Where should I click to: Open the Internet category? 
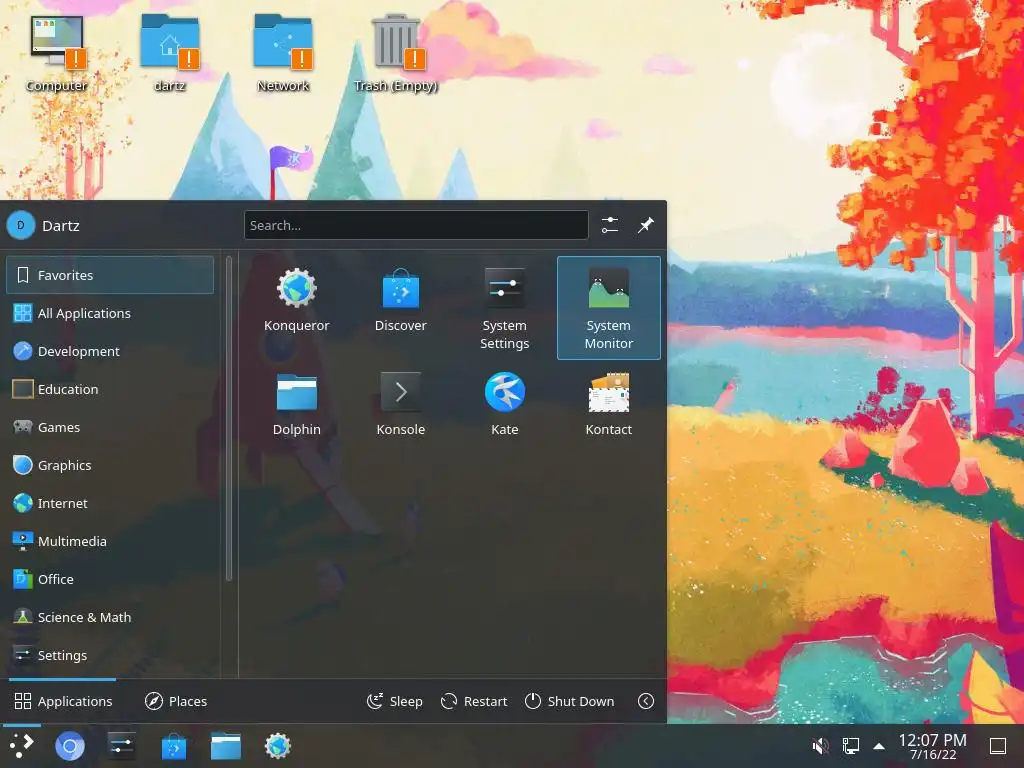tap(110, 503)
